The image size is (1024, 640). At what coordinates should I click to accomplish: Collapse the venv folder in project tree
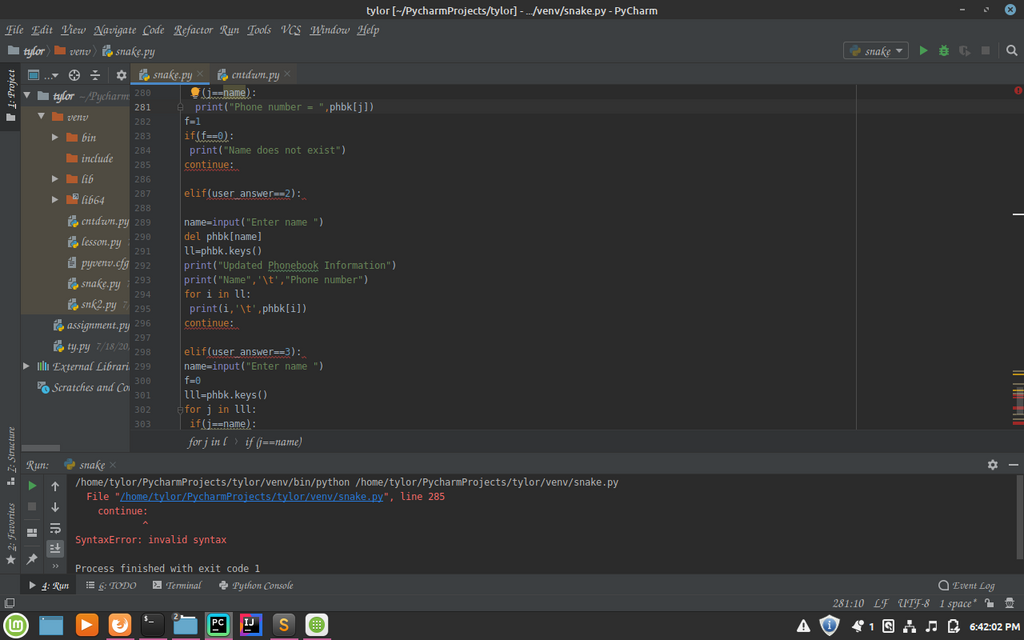[x=42, y=117]
